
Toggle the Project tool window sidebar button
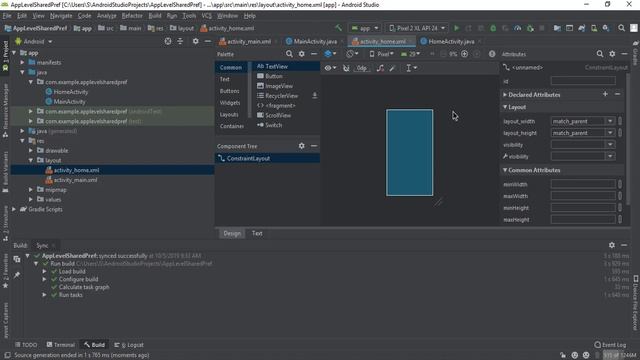(5, 55)
